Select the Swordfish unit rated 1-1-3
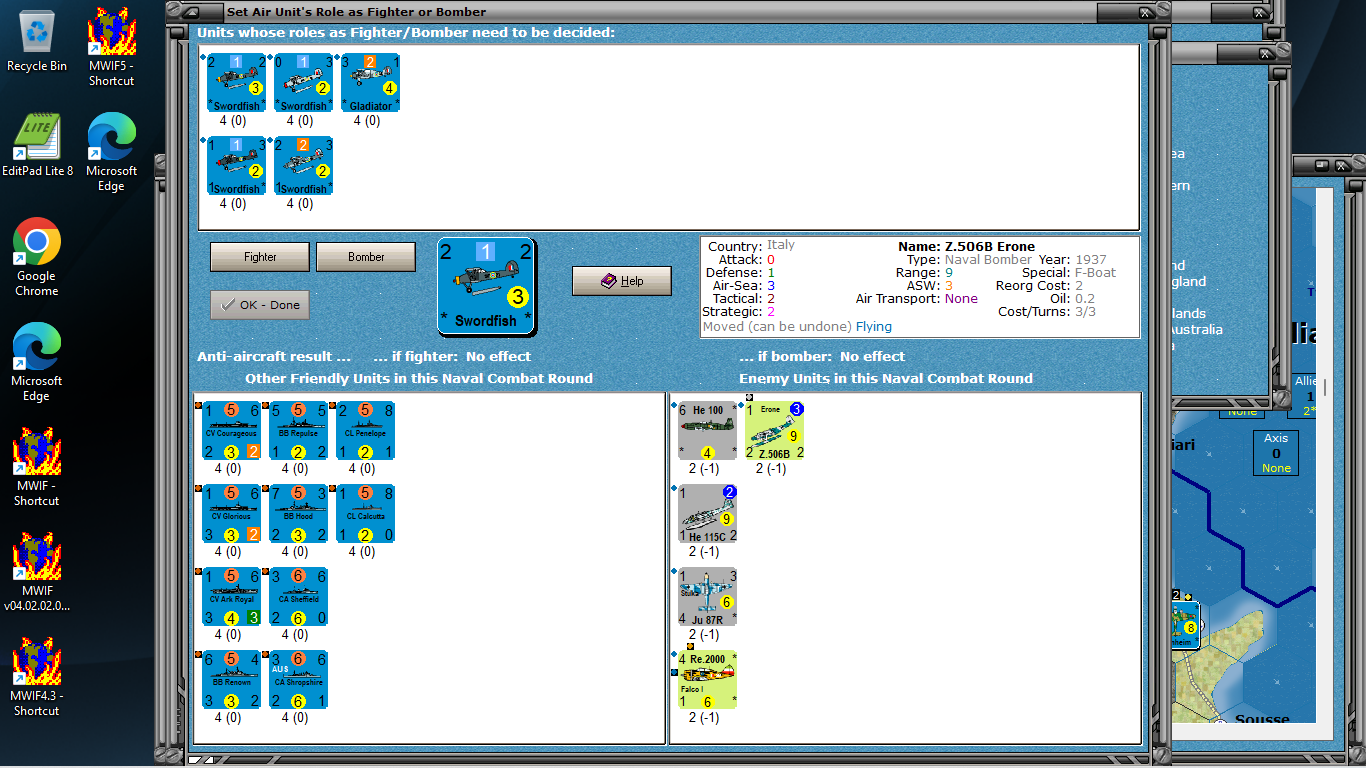Image resolution: width=1366 pixels, height=768 pixels. (x=237, y=165)
